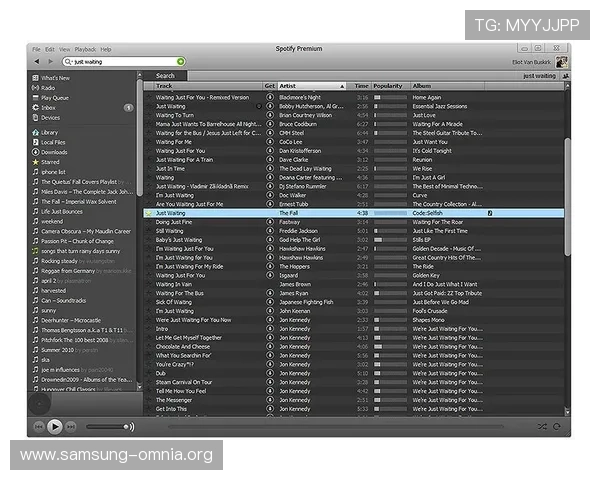Image resolution: width=600 pixels, height=480 pixels.
Task: Open the Radio section in sidebar
Action: [47, 88]
